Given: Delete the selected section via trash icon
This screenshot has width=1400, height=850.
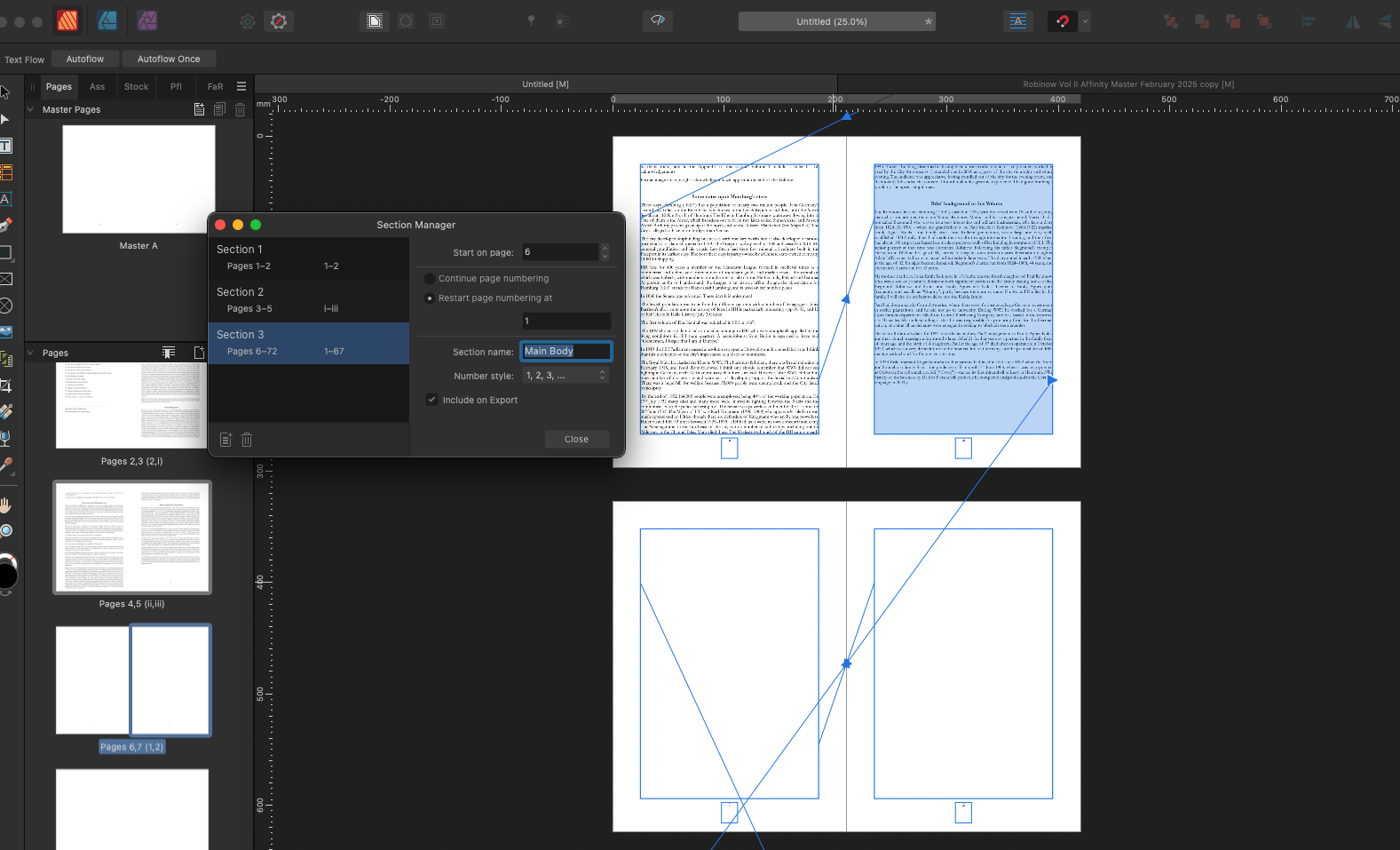Looking at the screenshot, I should pyautogui.click(x=247, y=440).
